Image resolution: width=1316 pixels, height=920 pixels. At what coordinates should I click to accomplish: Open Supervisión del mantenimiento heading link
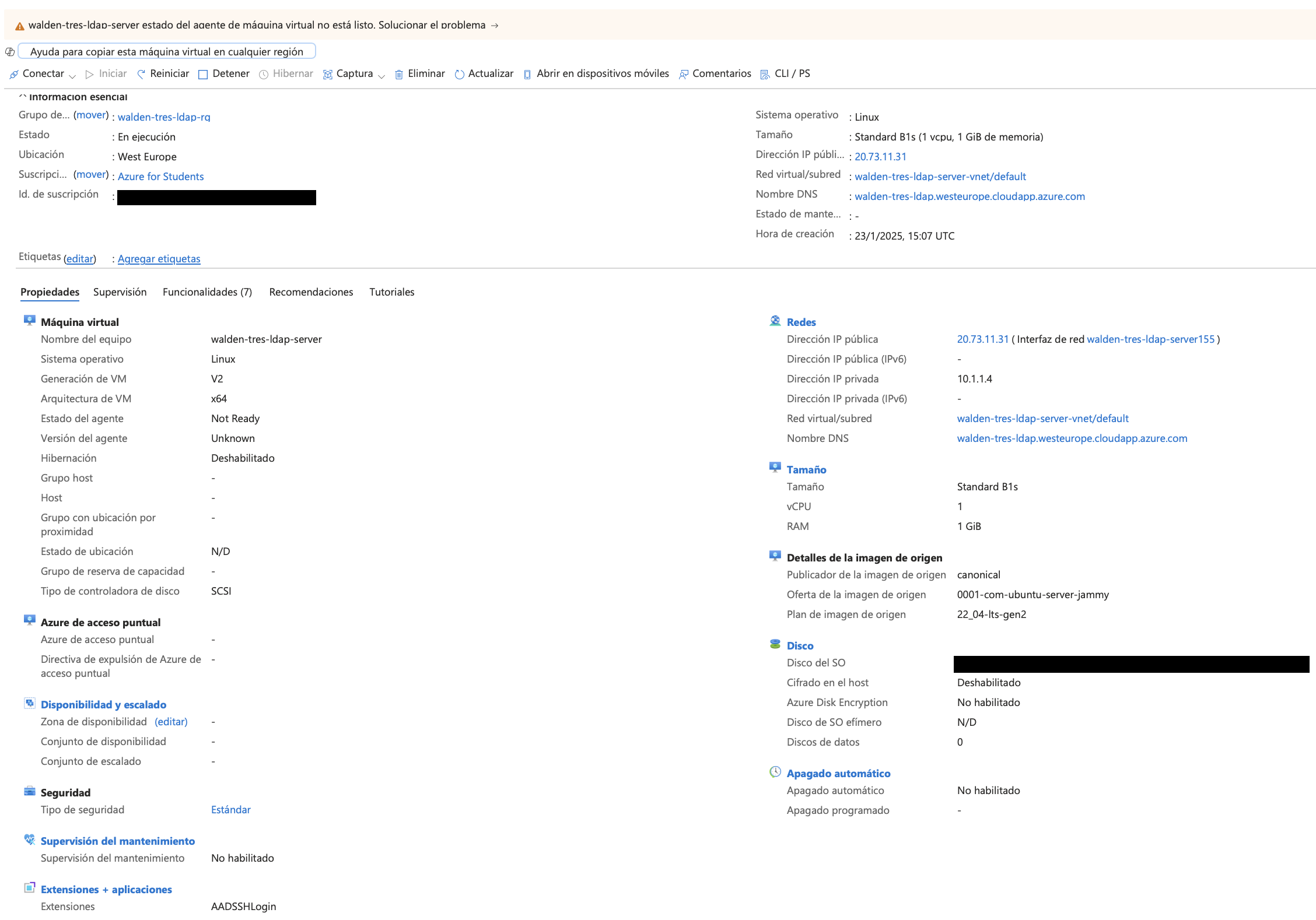click(x=118, y=841)
